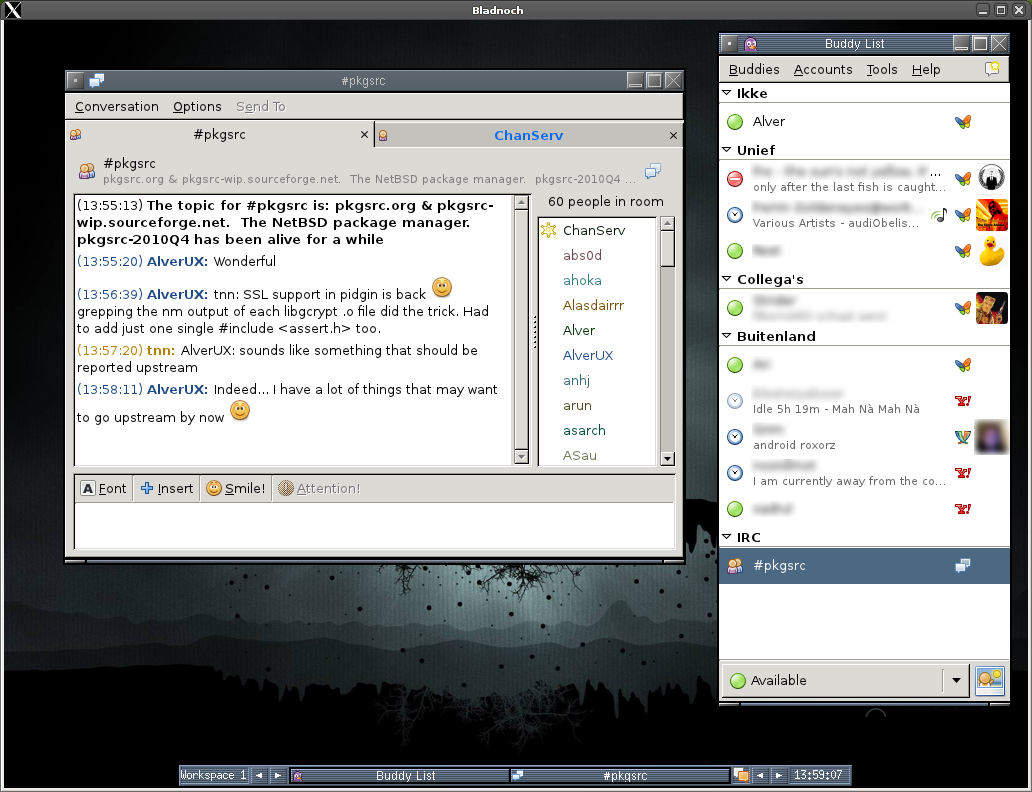Viewport: 1032px width, 792px height.
Task: Close the ChanServ conversation tab
Action: 674,135
